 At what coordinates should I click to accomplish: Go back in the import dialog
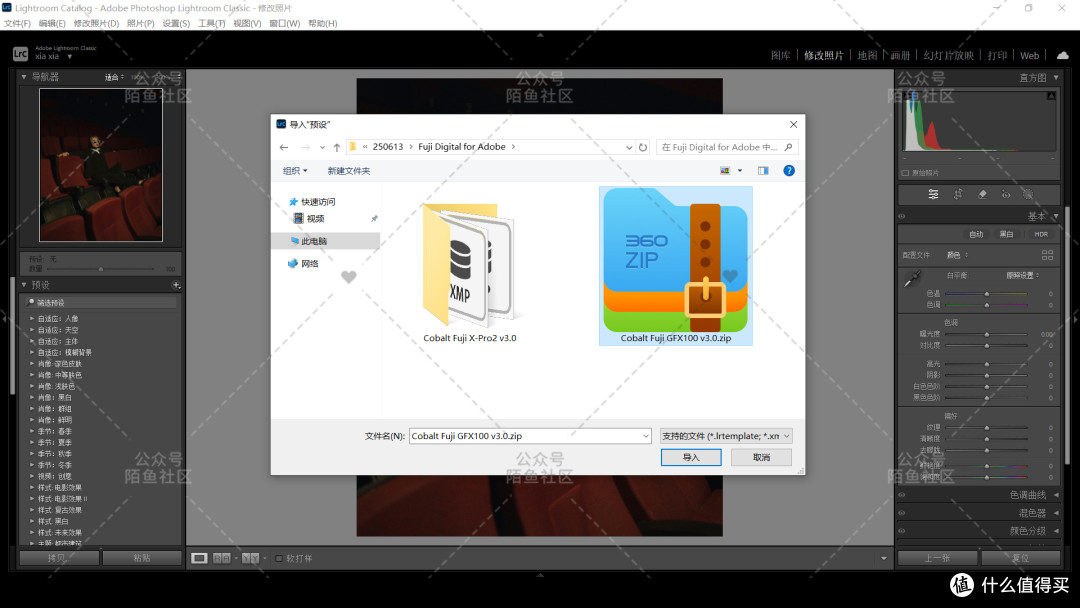pyautogui.click(x=284, y=147)
